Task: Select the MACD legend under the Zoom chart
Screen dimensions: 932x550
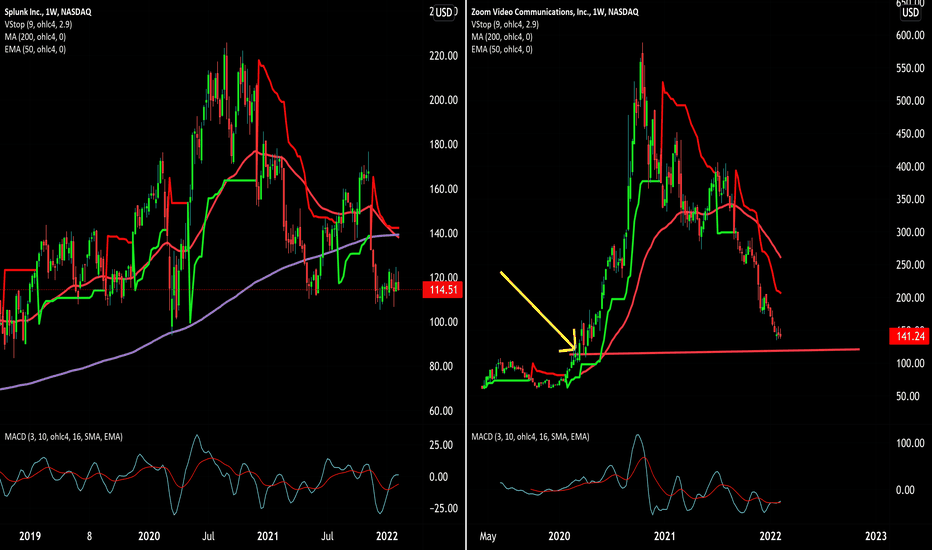Action: 530,437
